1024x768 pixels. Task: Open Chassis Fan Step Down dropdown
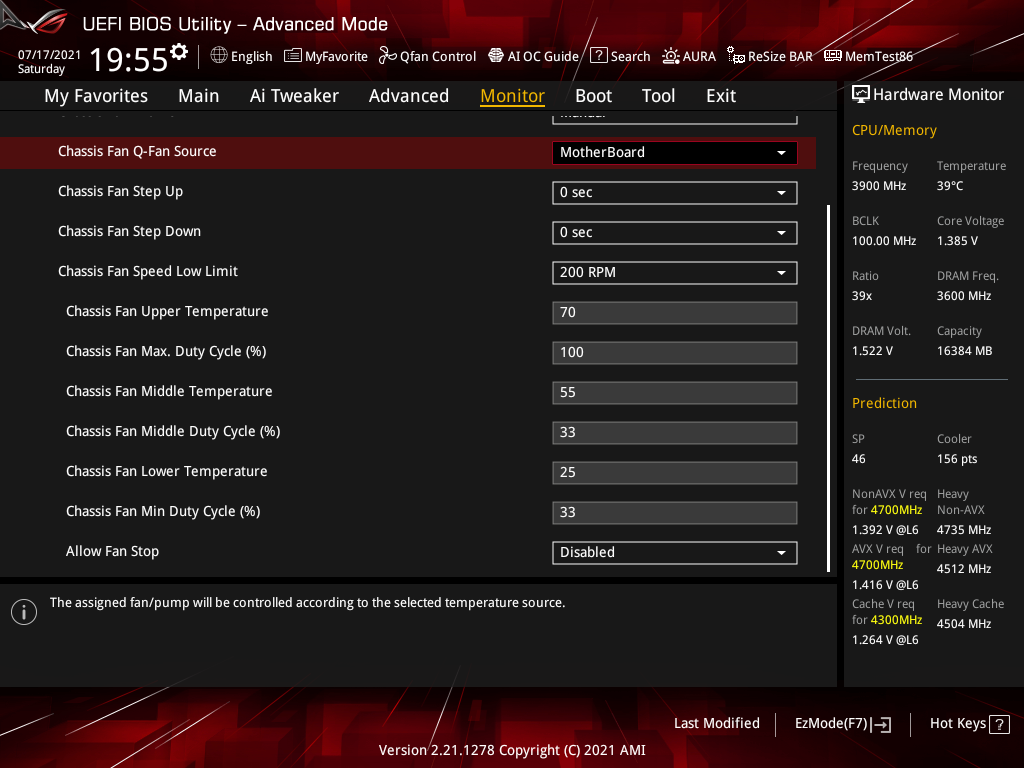(x=675, y=232)
